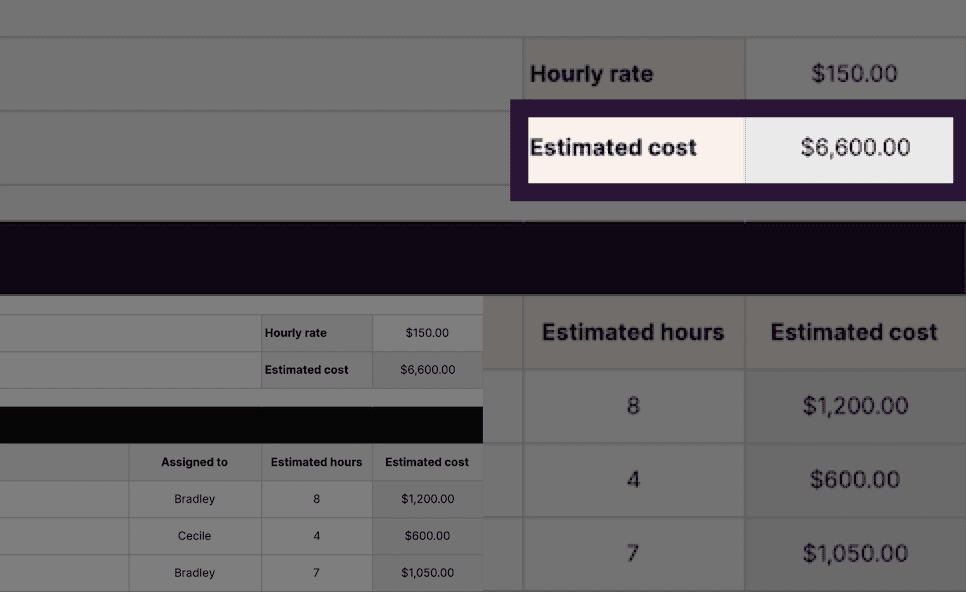
Task: Select the large cell showing 8 hours
Action: coord(633,406)
